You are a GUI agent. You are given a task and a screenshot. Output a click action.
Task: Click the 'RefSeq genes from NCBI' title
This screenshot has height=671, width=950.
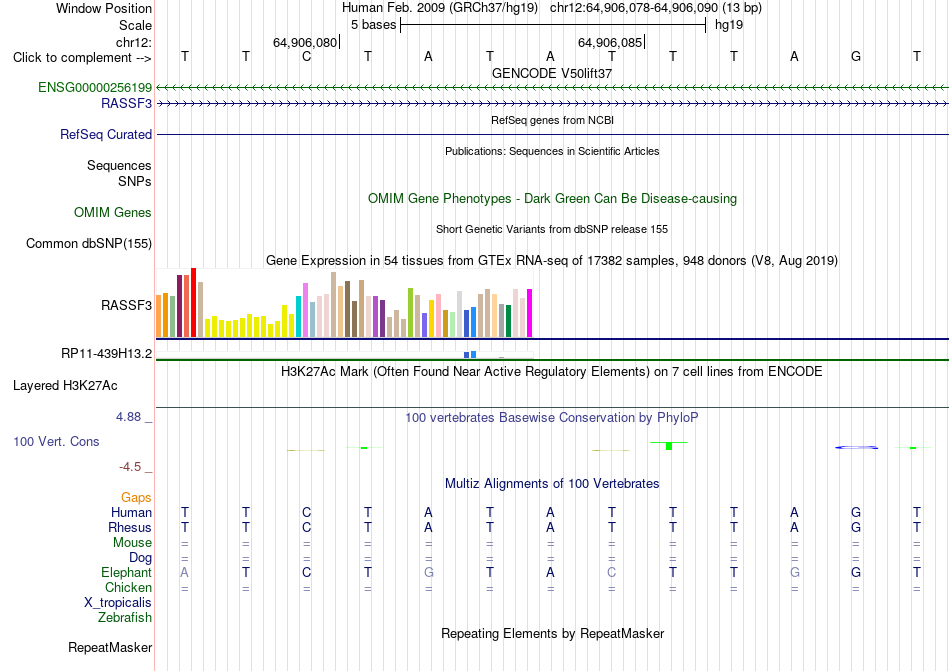[553, 120]
